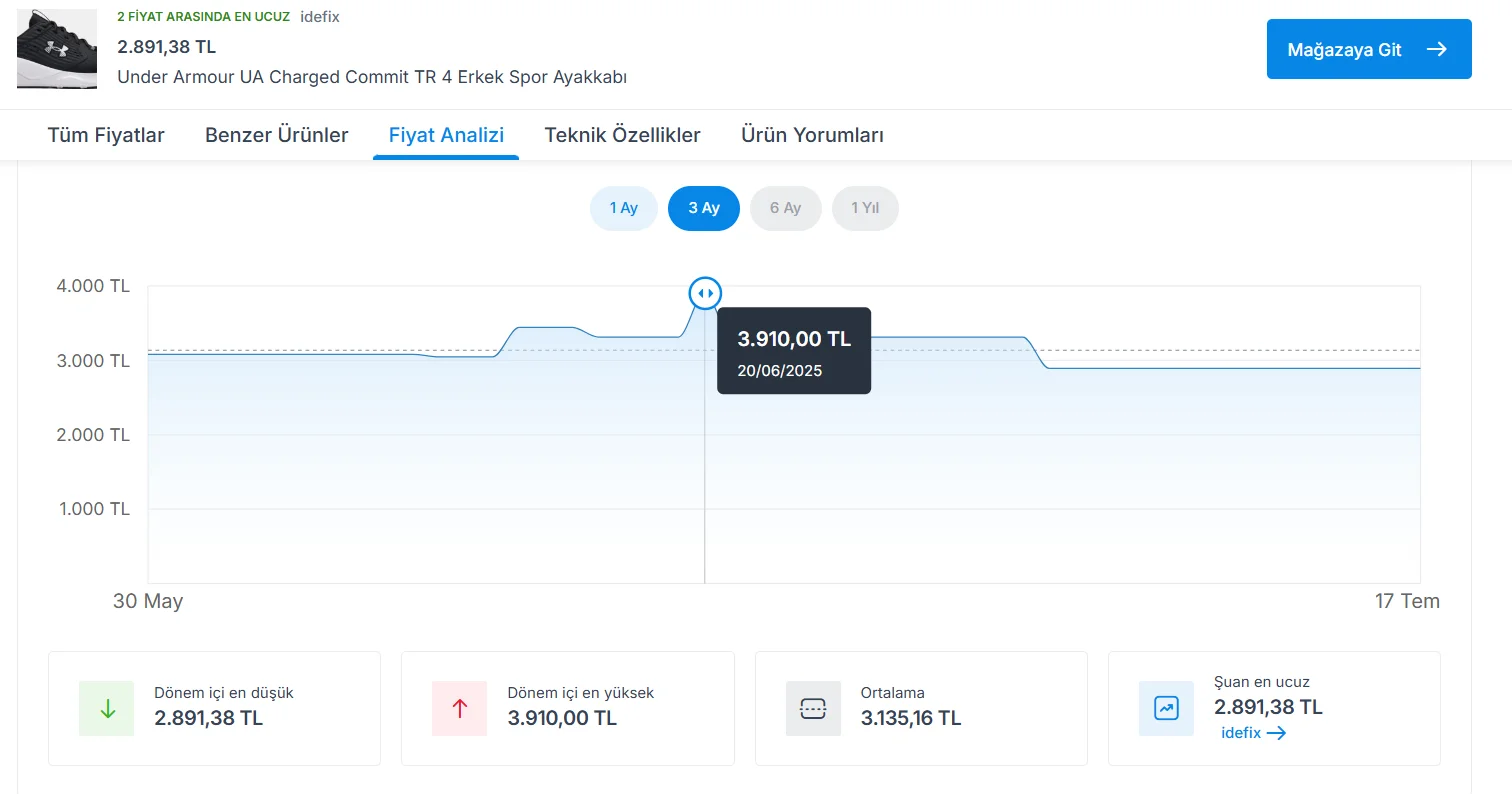The height and width of the screenshot is (794, 1512).
Task: Open the Tüm Fiyatlar tab
Action: point(106,135)
